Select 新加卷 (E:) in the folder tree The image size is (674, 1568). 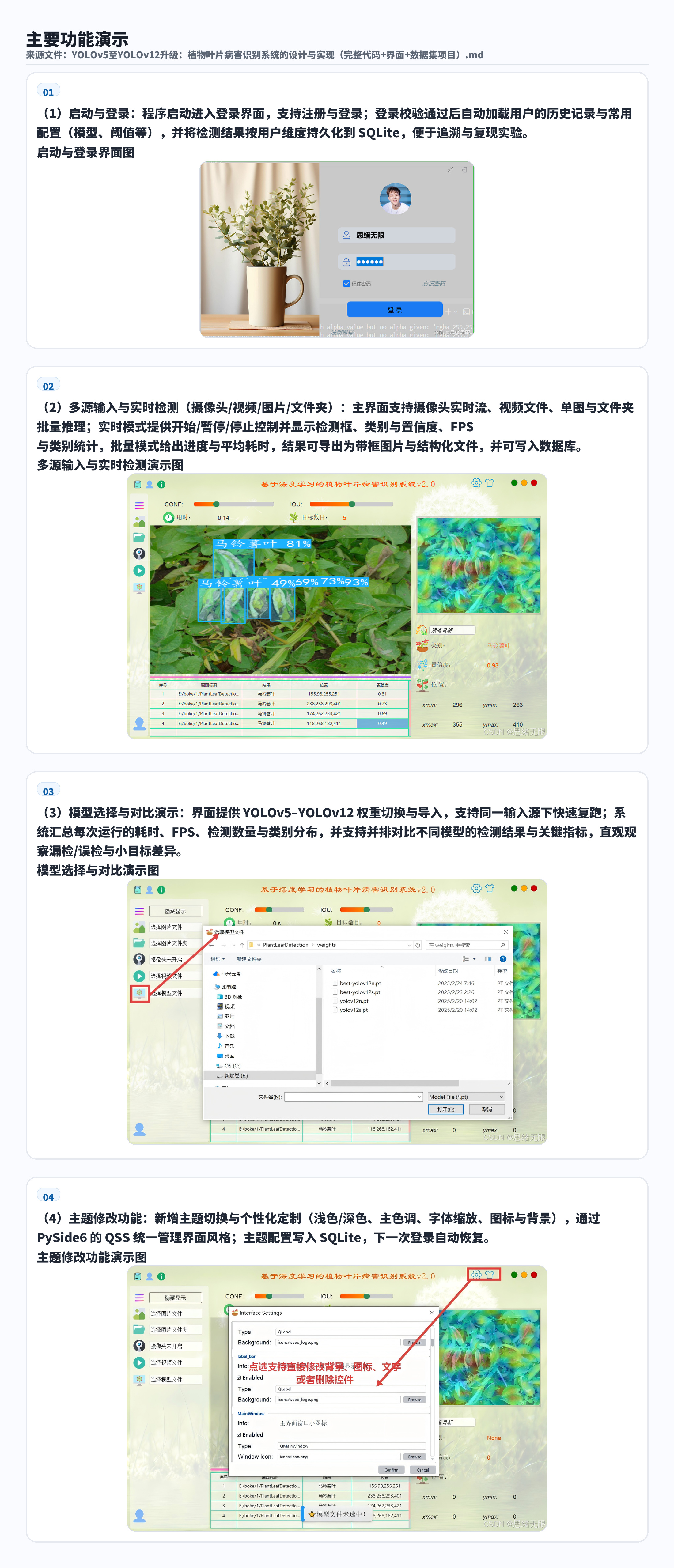click(236, 1075)
